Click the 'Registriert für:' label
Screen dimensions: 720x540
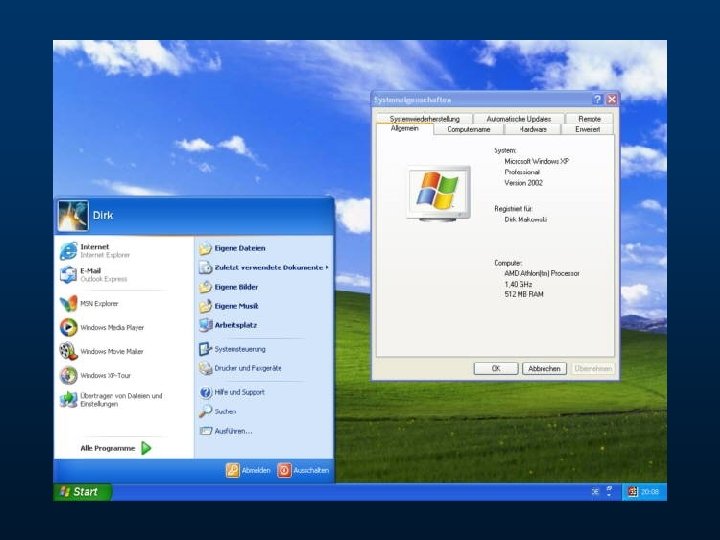point(513,208)
